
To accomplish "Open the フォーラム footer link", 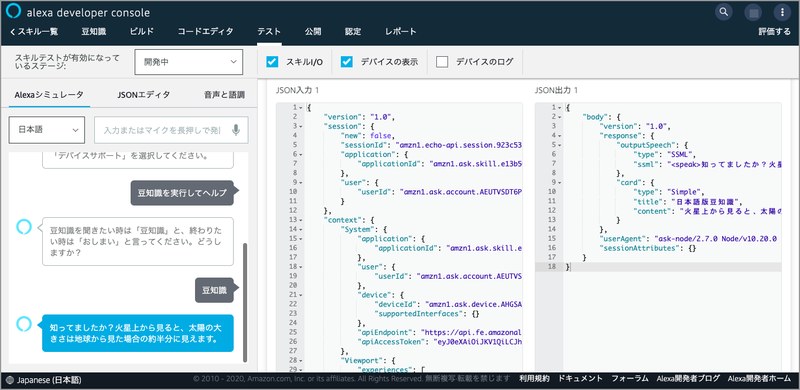I will [630, 379].
